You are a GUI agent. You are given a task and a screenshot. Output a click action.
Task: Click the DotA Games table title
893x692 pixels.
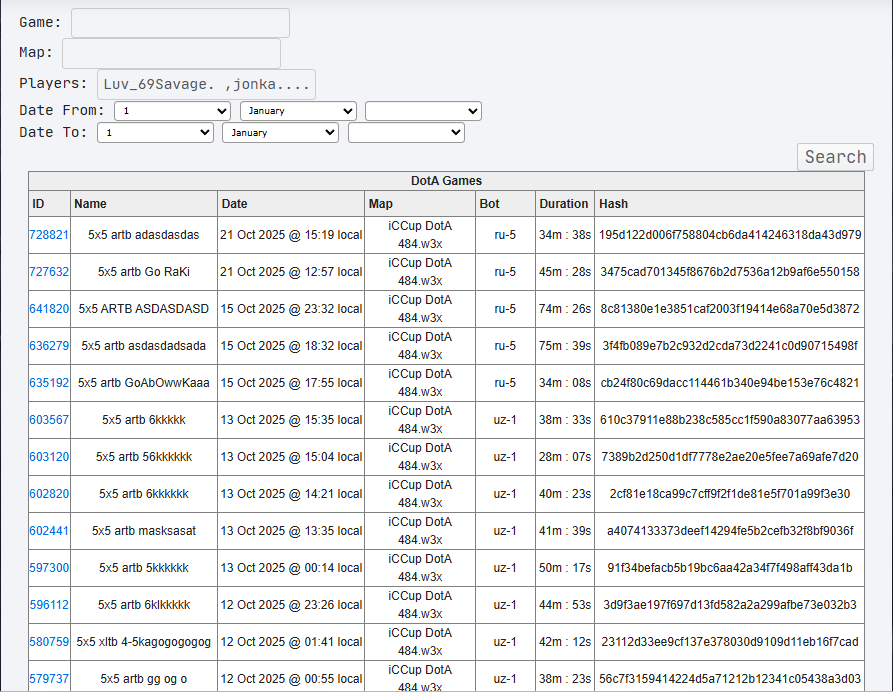(446, 181)
